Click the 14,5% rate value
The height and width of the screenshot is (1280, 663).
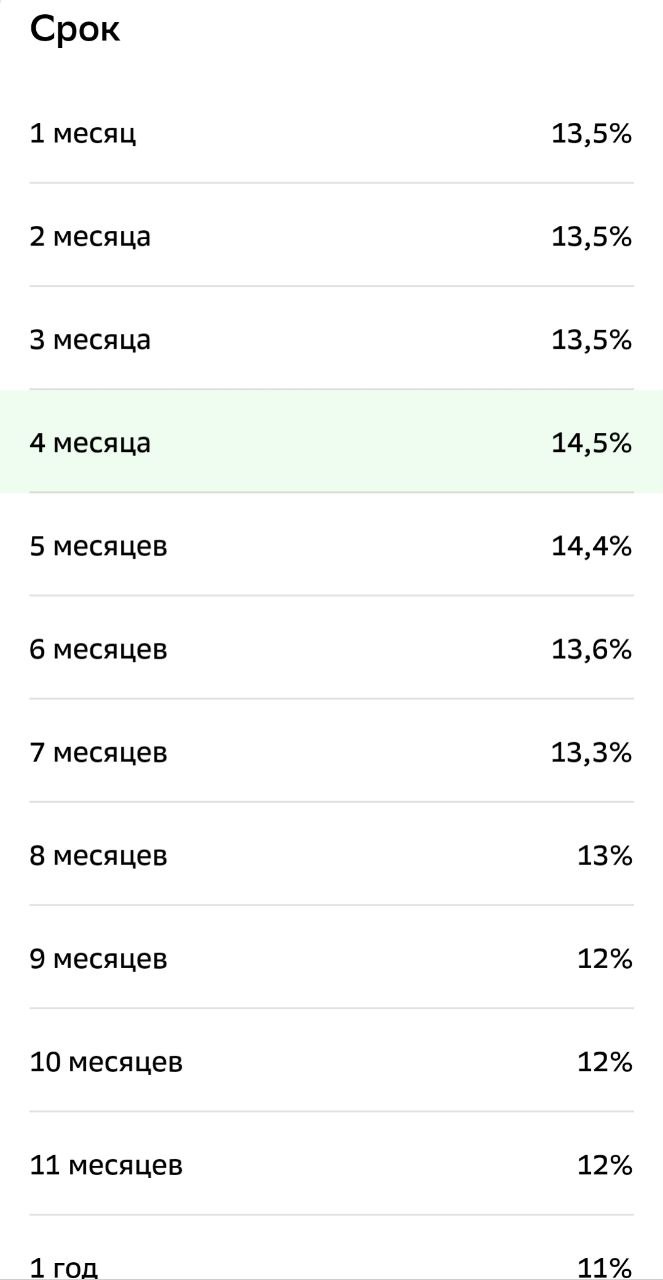(592, 443)
